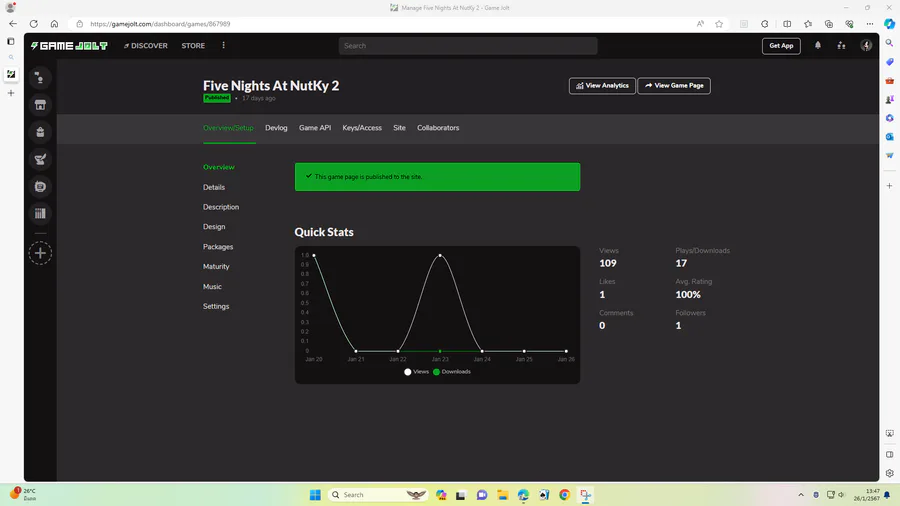
Task: Open Google Chrome from the taskbar
Action: [x=565, y=495]
